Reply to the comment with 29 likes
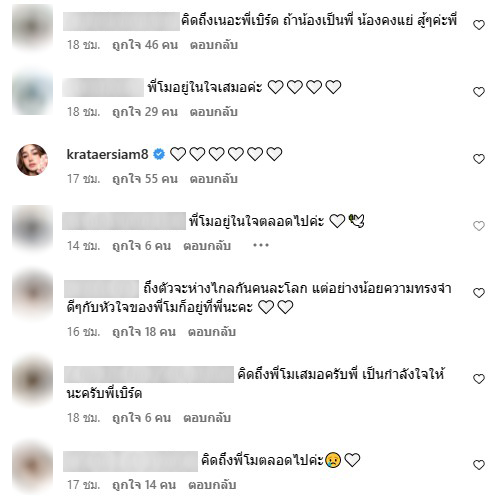Image resolution: width=497 pixels, height=501 pixels. click(x=214, y=112)
